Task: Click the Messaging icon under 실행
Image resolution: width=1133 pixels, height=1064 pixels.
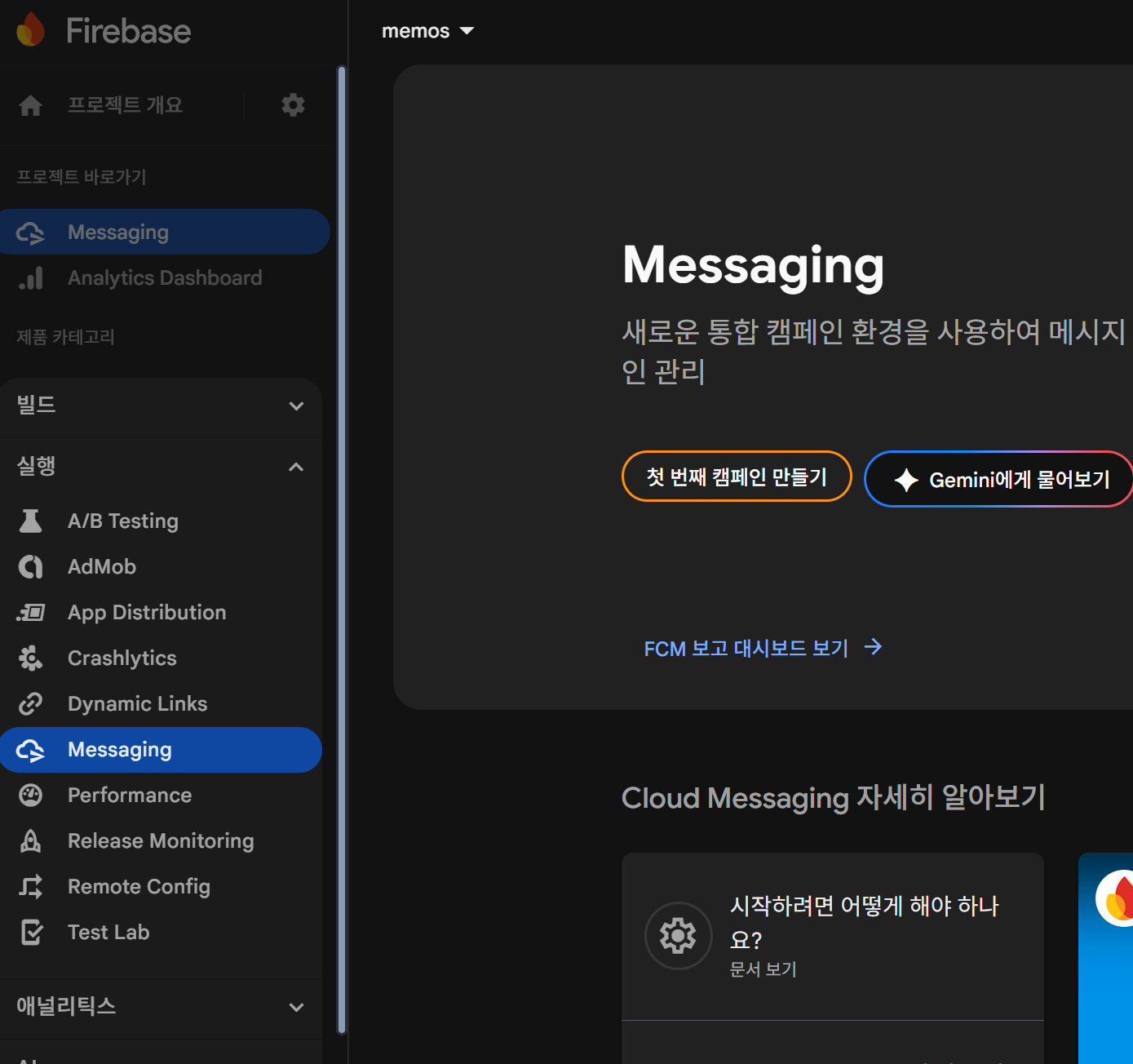Action: coord(31,750)
